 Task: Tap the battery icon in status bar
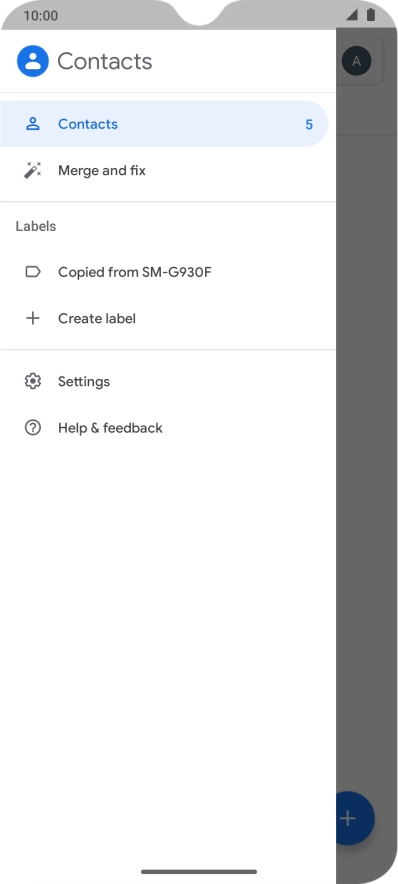[x=370, y=15]
